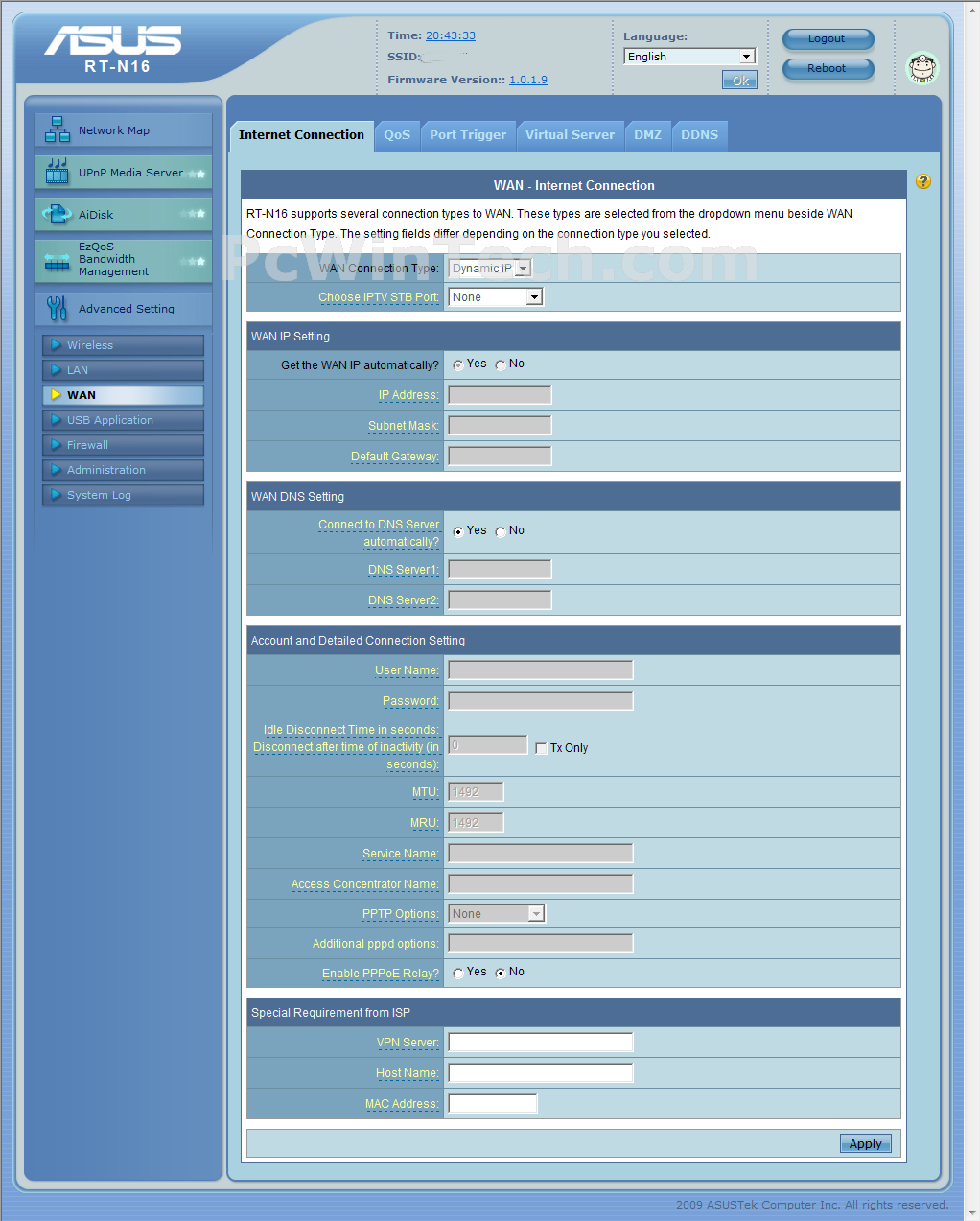
Task: Click the LAN arrow icon
Action: tap(57, 369)
